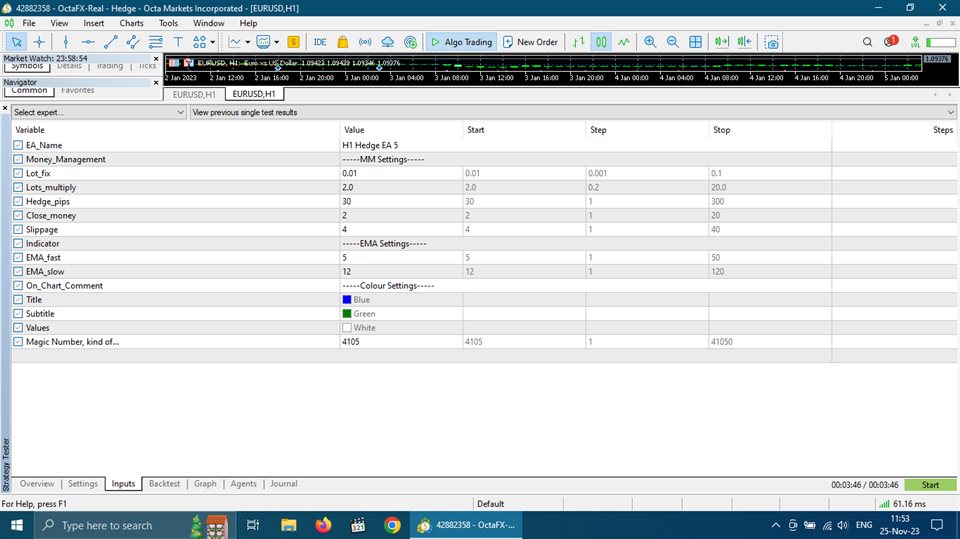Take a chart screenshot camera icon
The image size is (960, 539).
[772, 42]
